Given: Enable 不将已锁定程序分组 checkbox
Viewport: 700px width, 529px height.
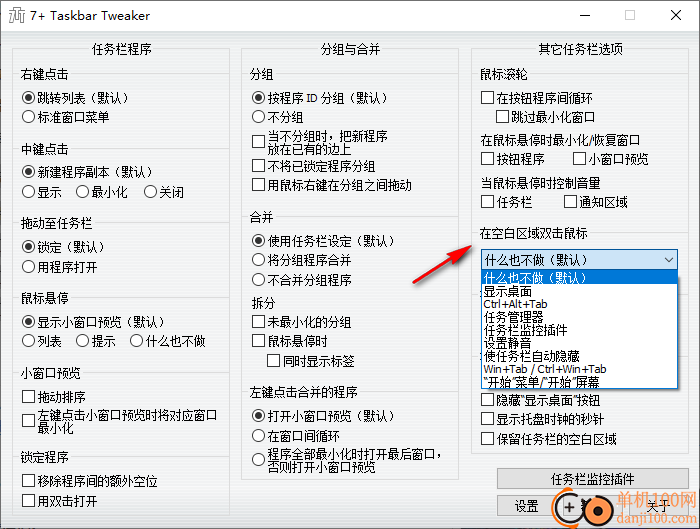Looking at the screenshot, I should click(258, 166).
